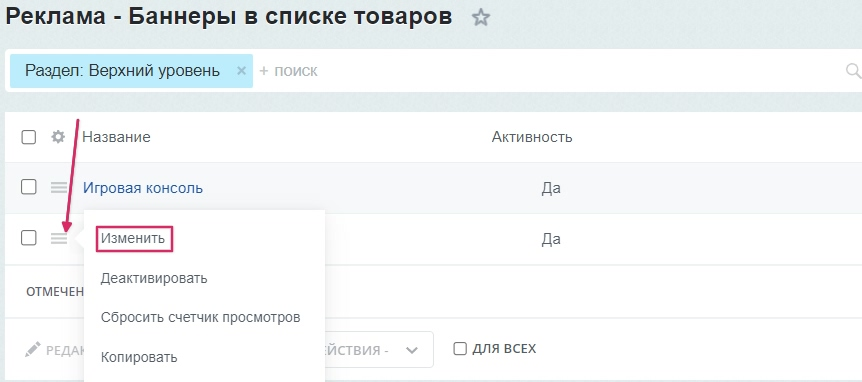Add the page to favorites with the star icon
This screenshot has width=862, height=382.
(480, 18)
